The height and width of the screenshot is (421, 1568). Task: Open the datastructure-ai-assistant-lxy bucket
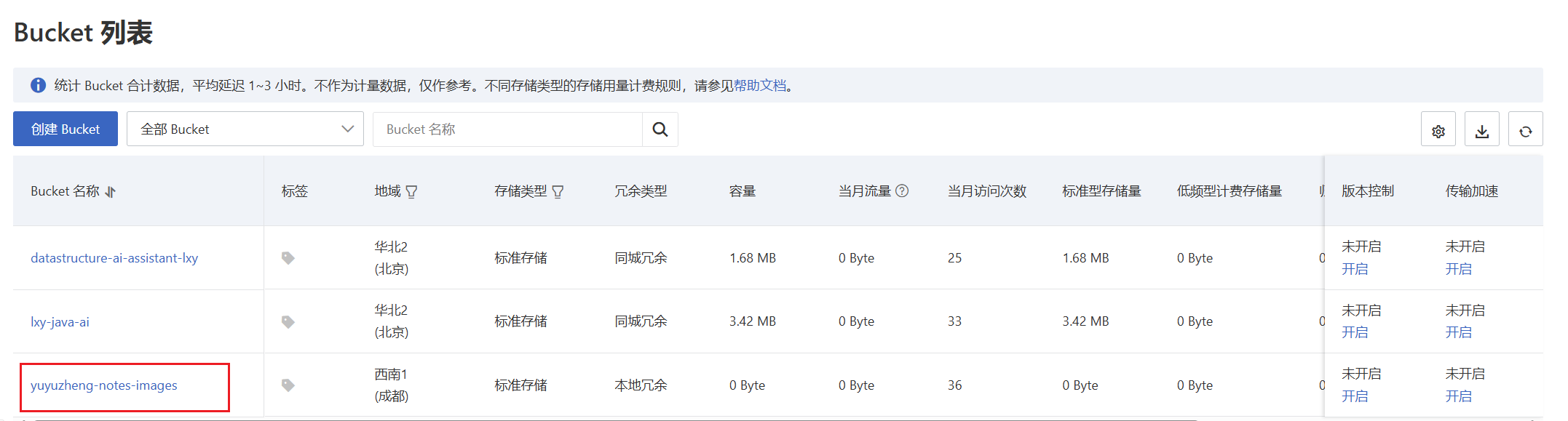tap(114, 258)
